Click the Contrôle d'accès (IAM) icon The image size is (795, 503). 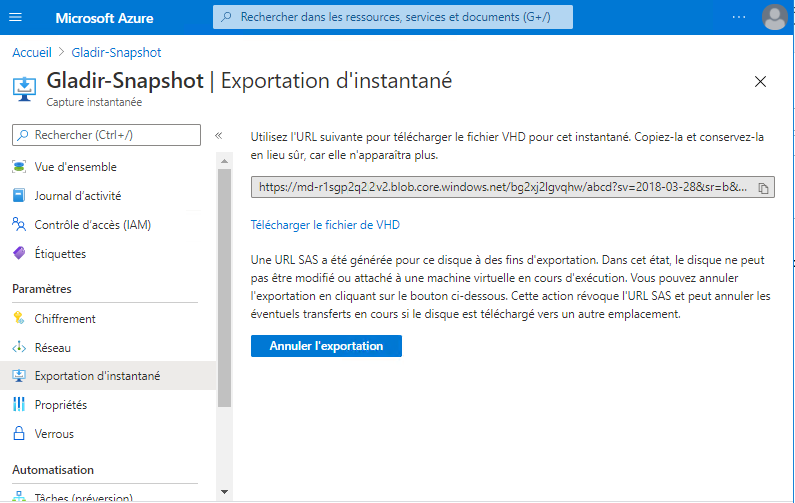19,225
